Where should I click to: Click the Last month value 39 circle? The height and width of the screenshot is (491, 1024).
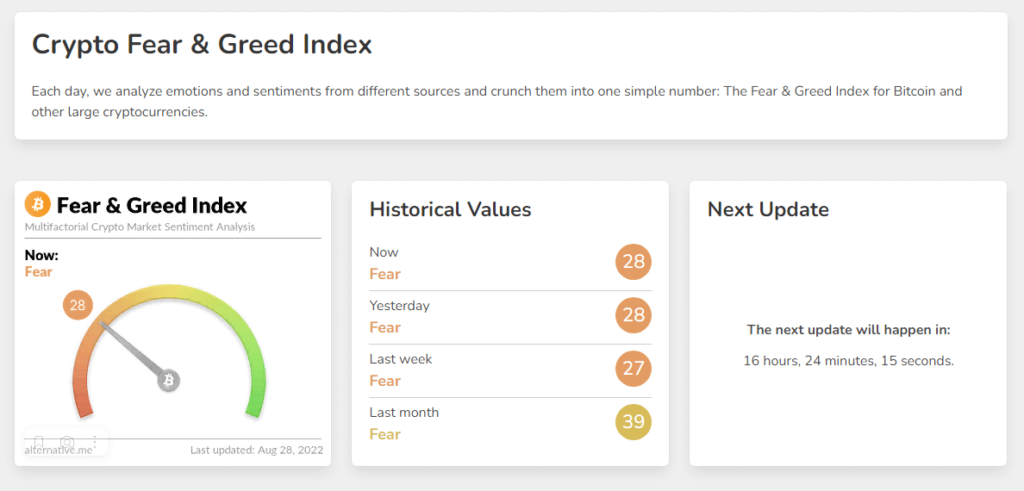633,422
